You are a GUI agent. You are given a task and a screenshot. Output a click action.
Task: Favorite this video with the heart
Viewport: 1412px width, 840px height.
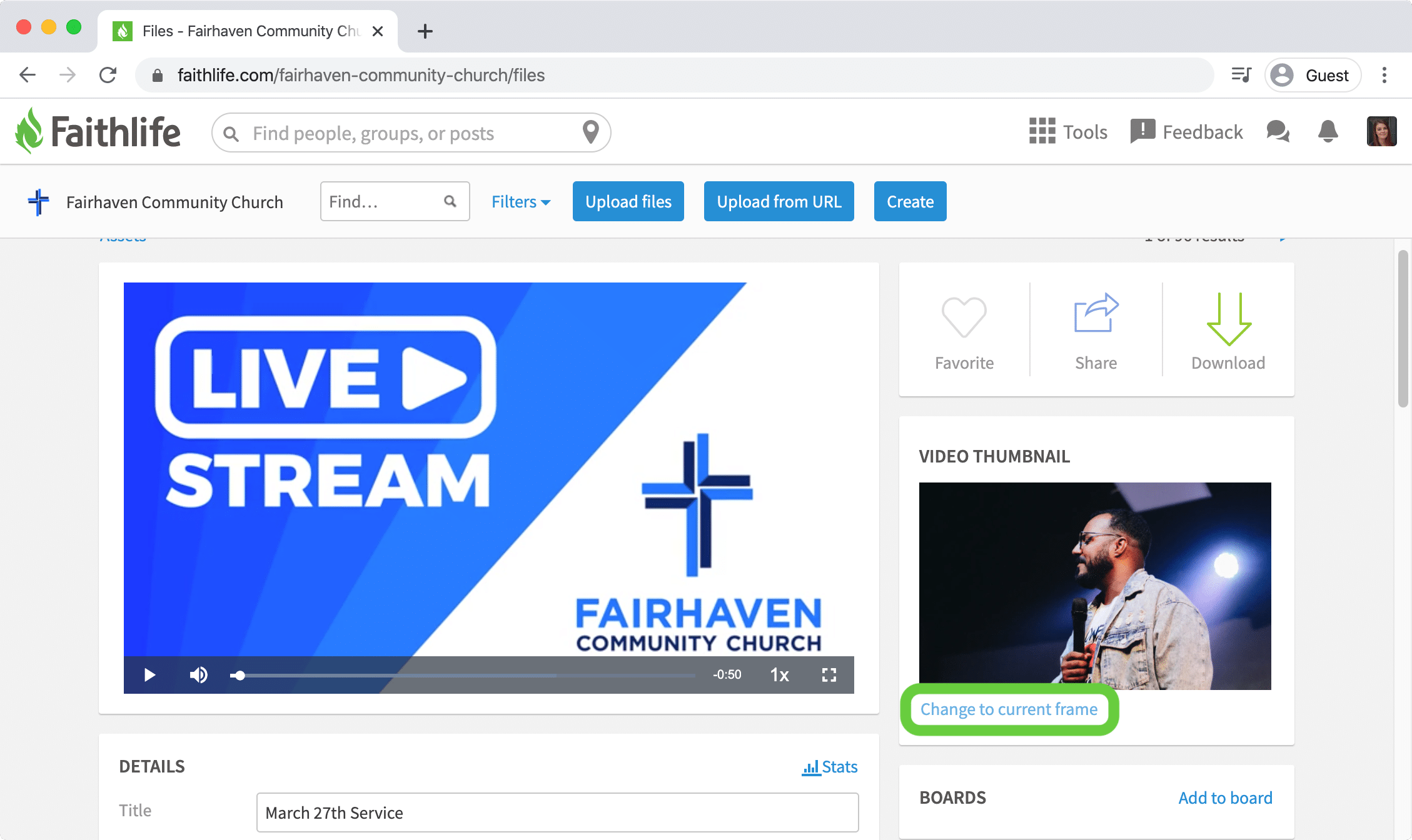coord(964,333)
